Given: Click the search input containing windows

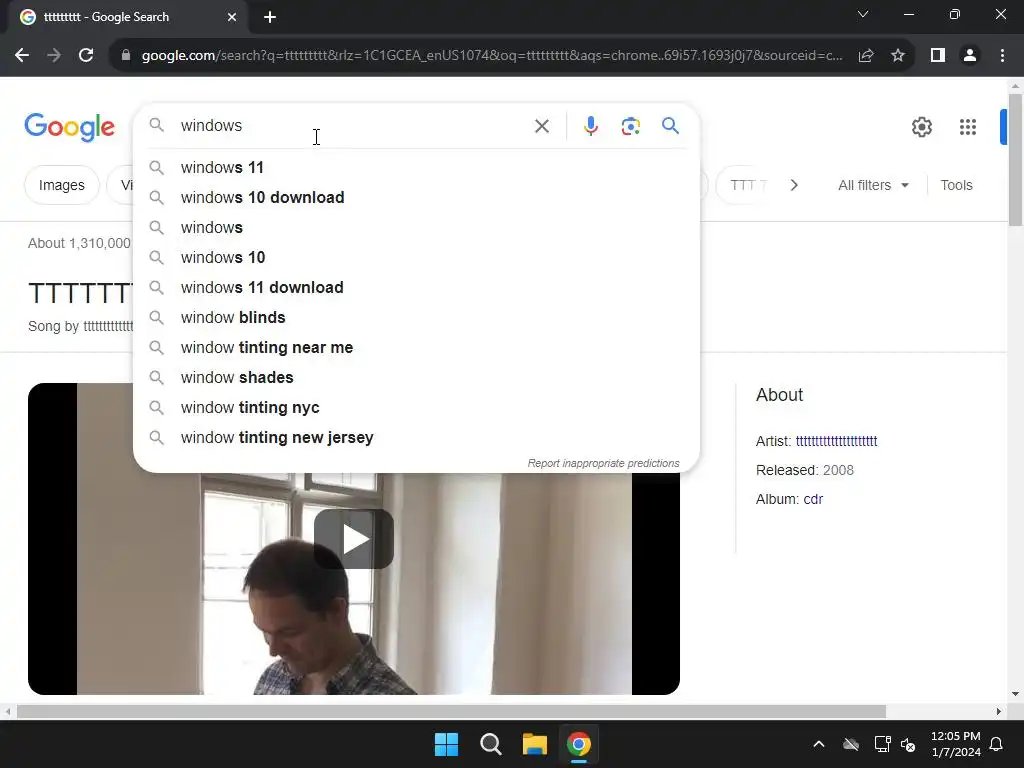Looking at the screenshot, I should (353, 126).
